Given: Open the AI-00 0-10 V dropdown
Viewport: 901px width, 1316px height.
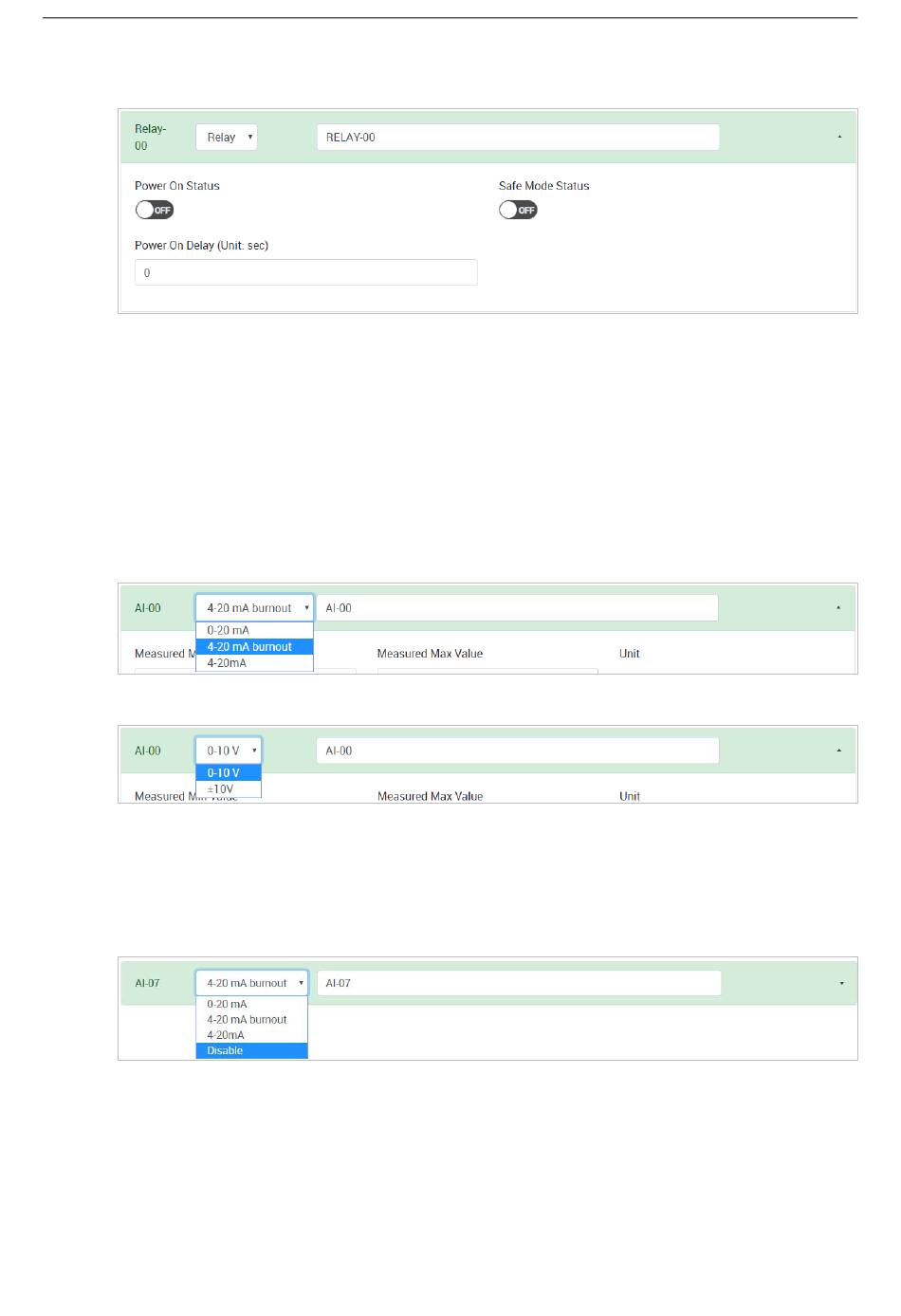Looking at the screenshot, I should (229, 751).
